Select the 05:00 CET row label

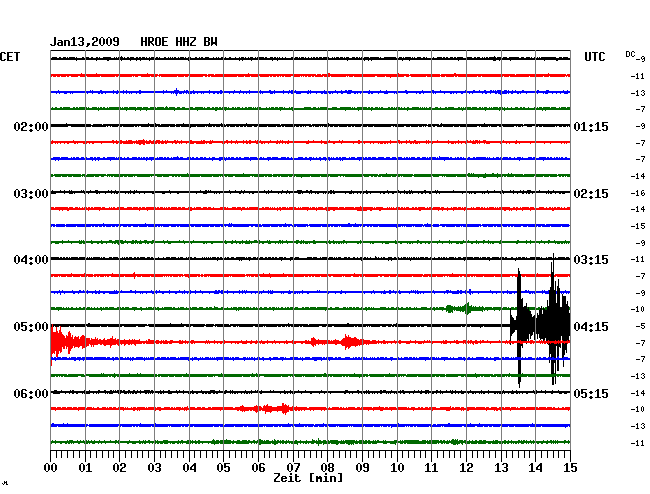[x=31, y=327]
